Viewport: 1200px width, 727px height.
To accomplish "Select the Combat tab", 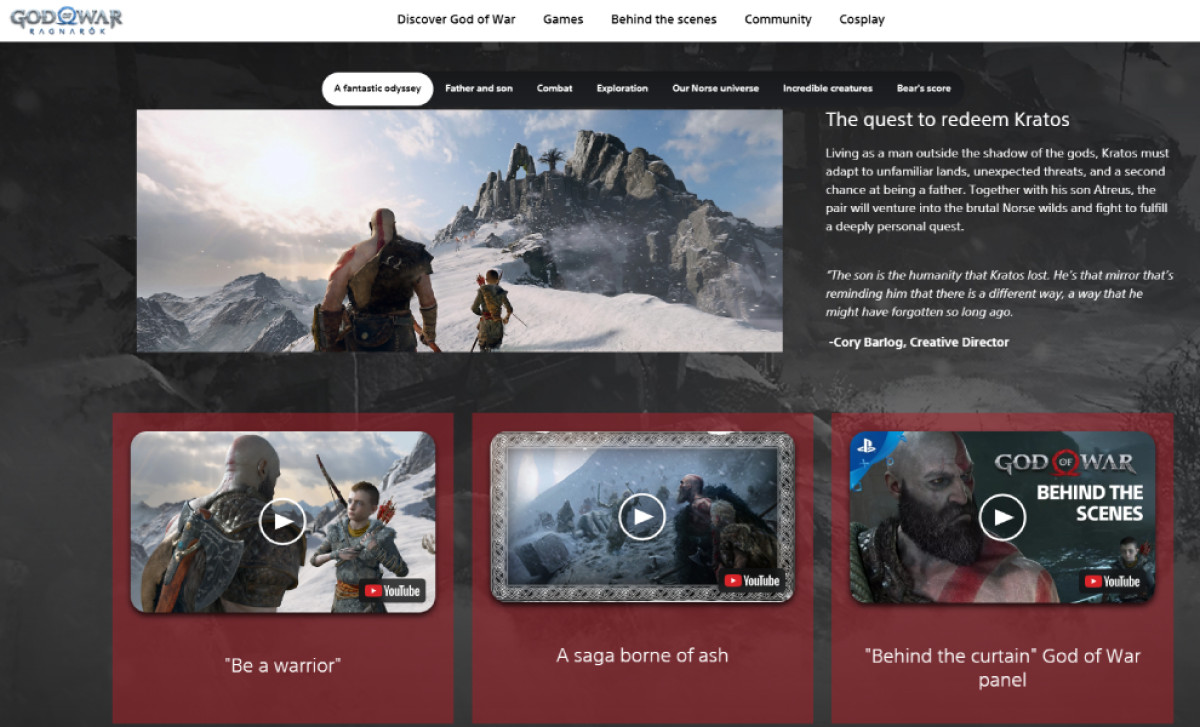I will 555,88.
